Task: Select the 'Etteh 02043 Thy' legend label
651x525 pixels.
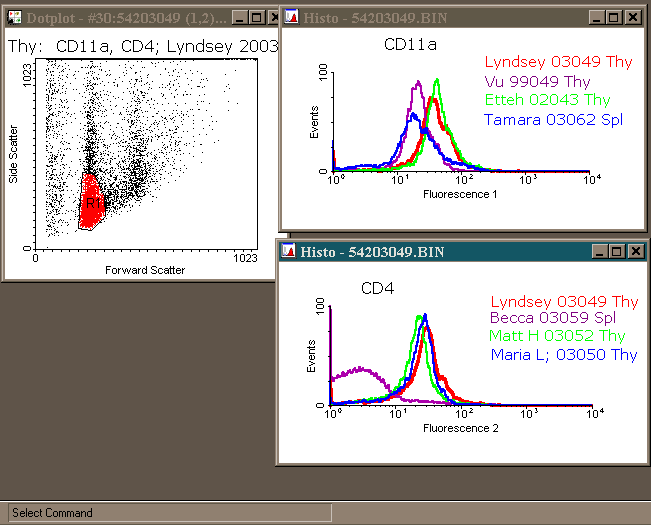Action: click(x=547, y=100)
